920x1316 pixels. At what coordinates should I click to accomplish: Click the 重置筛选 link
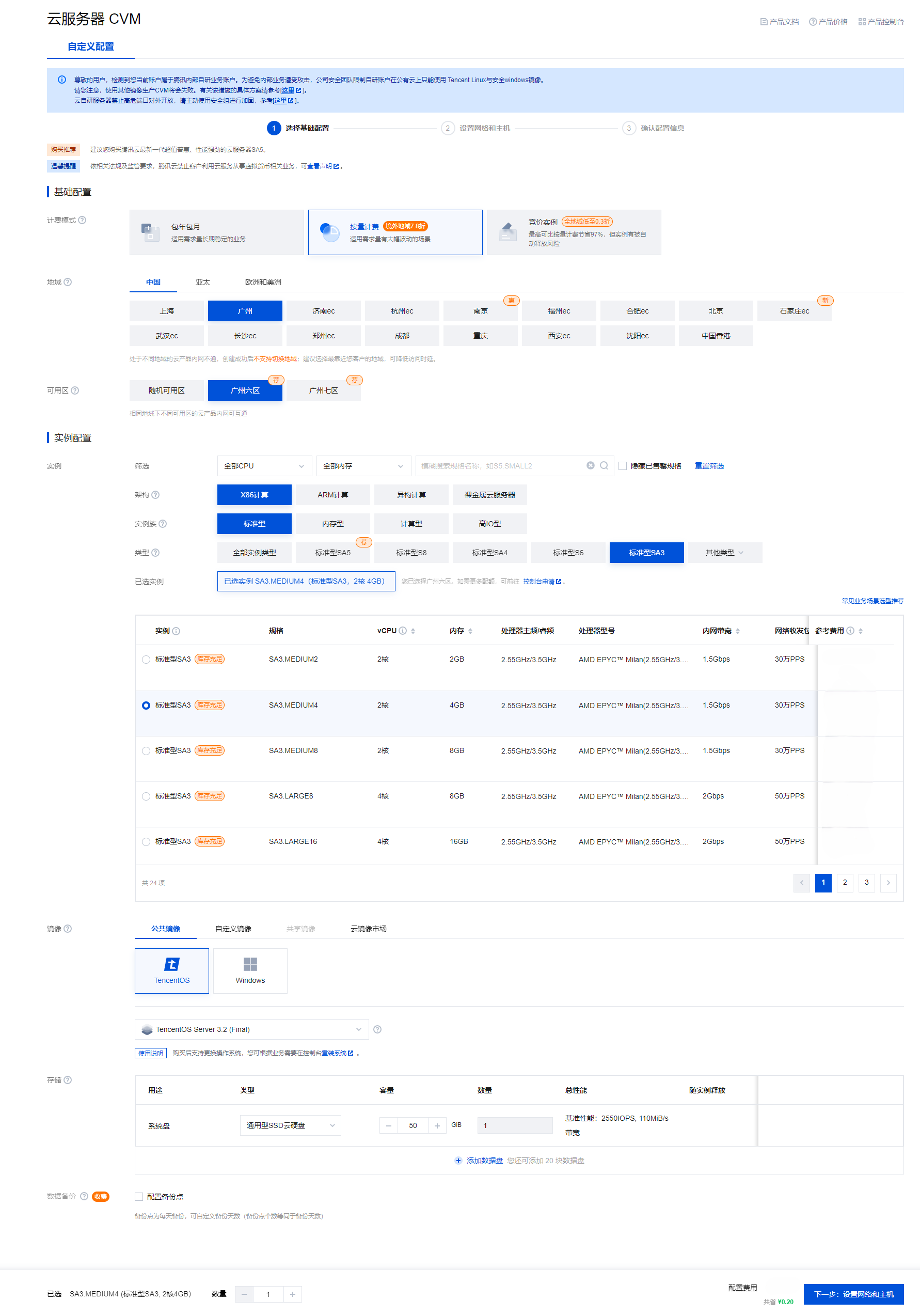[709, 466]
